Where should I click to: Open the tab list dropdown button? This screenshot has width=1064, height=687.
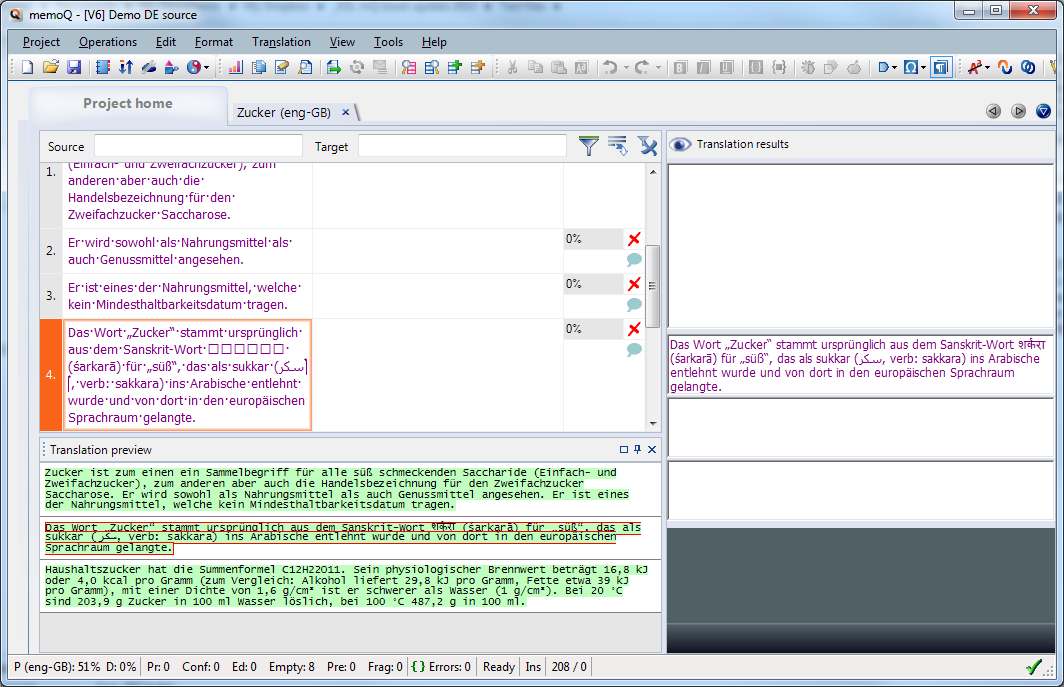coord(1043,111)
